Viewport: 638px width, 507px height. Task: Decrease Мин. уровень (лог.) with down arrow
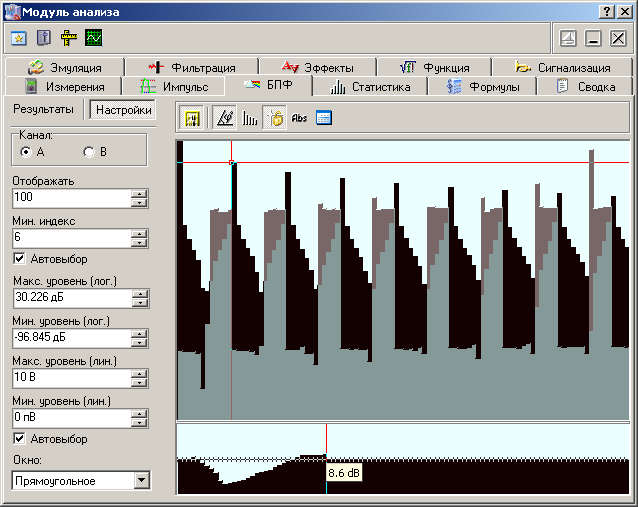point(139,343)
